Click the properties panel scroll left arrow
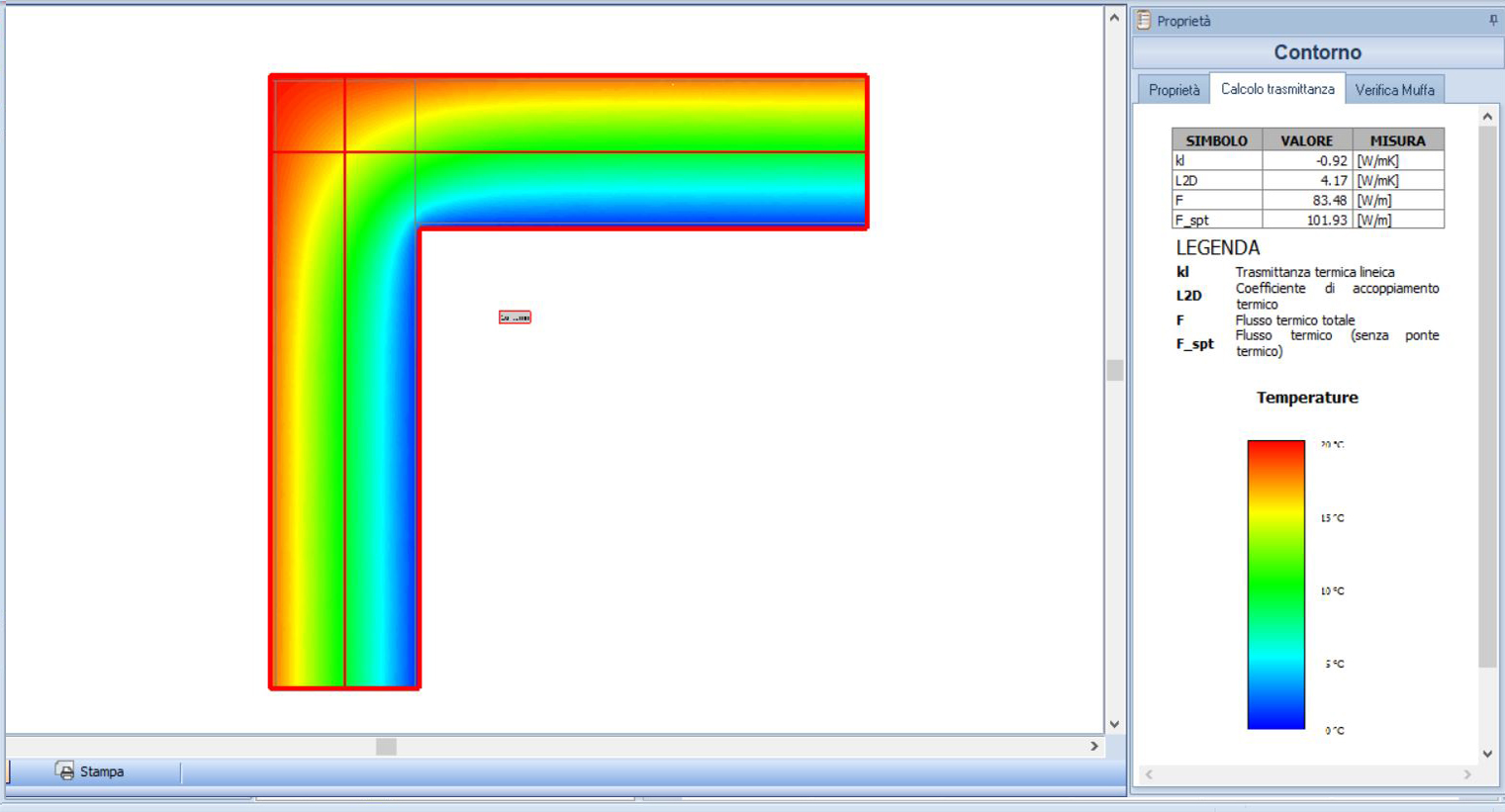This screenshot has height=812, width=1505. 1149,774
